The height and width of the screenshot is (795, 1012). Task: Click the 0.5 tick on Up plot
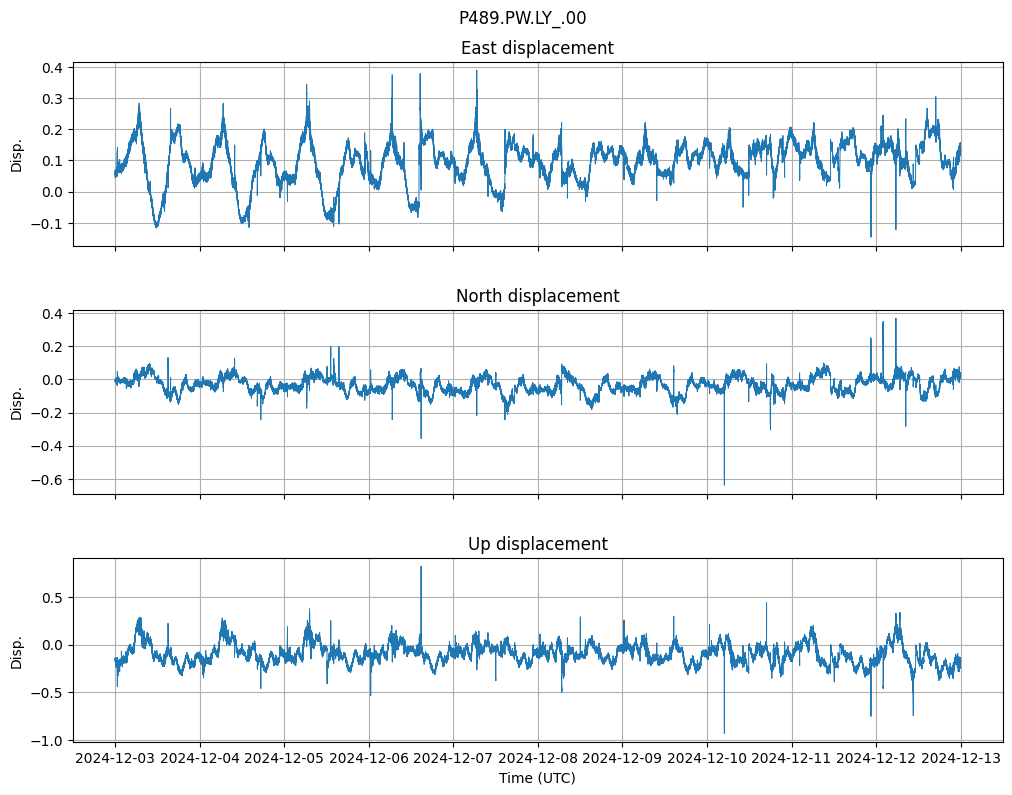pyautogui.click(x=51, y=597)
